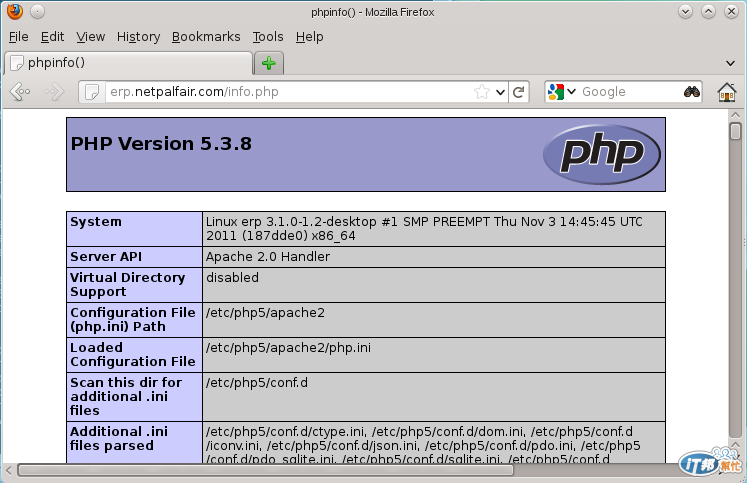Click the 'Apache 2.0 Handler' value
The width and height of the screenshot is (747, 483).
pyautogui.click(x=268, y=257)
